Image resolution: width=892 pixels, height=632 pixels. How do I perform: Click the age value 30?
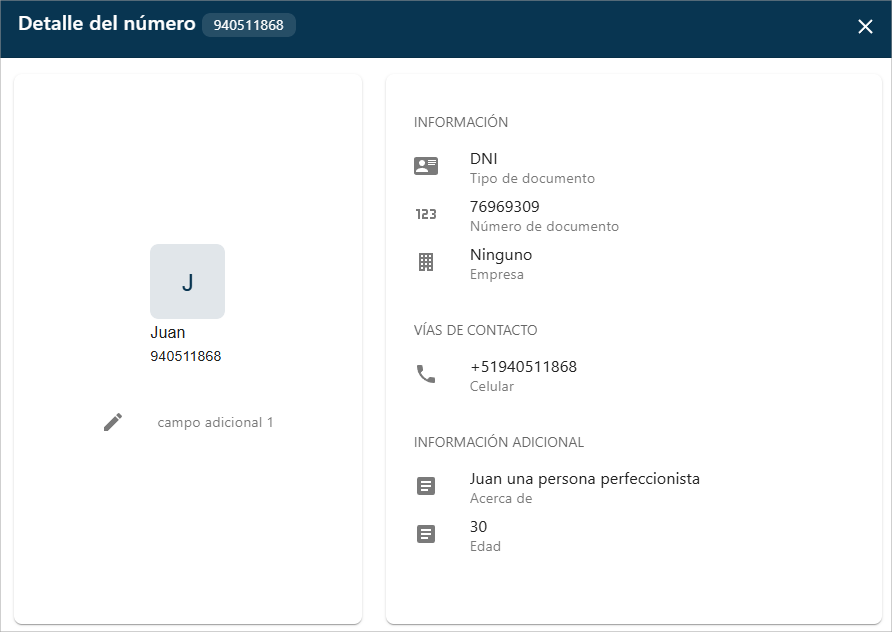(x=479, y=526)
